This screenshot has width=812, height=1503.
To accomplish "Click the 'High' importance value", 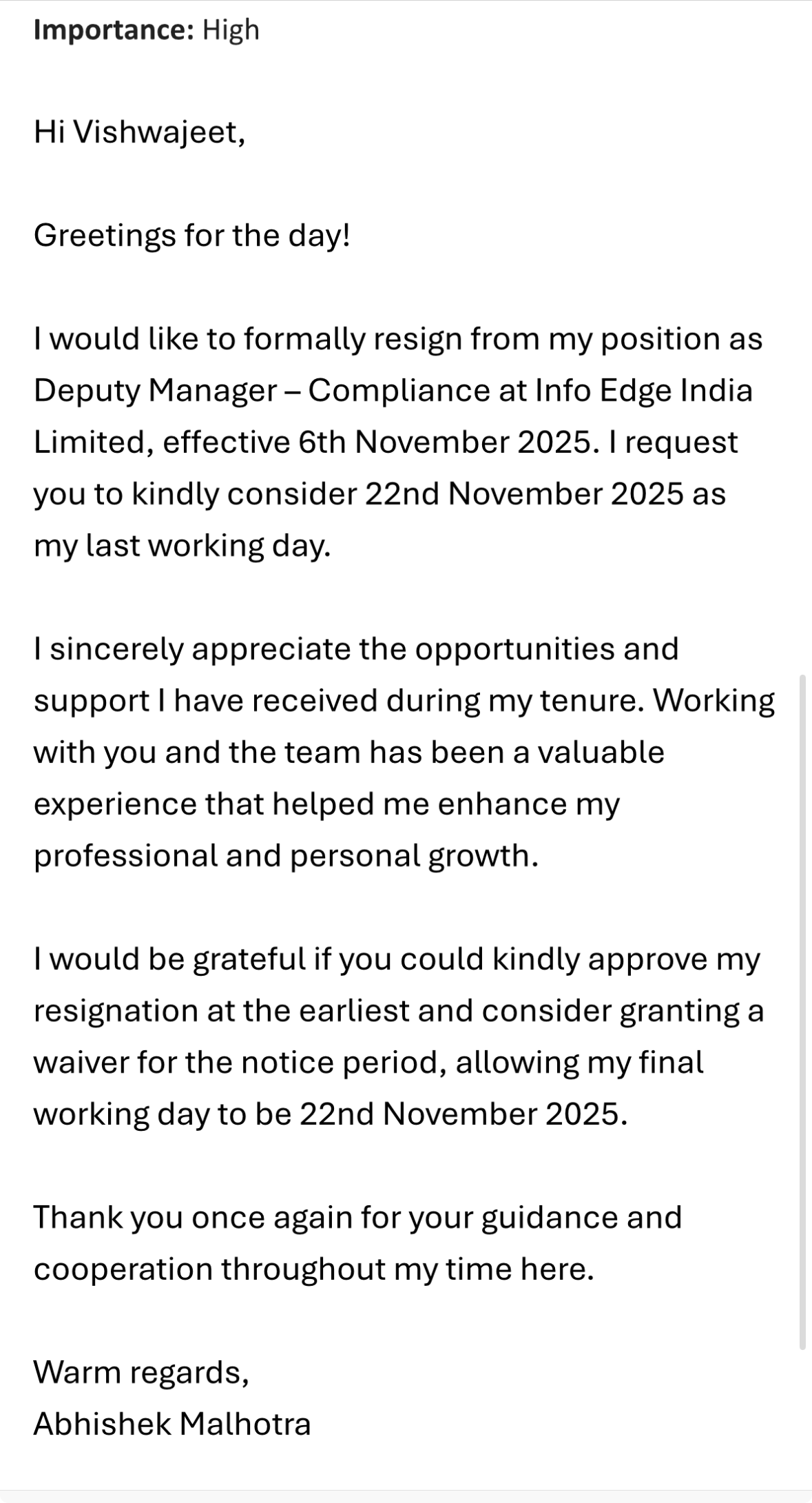I will tap(231, 30).
